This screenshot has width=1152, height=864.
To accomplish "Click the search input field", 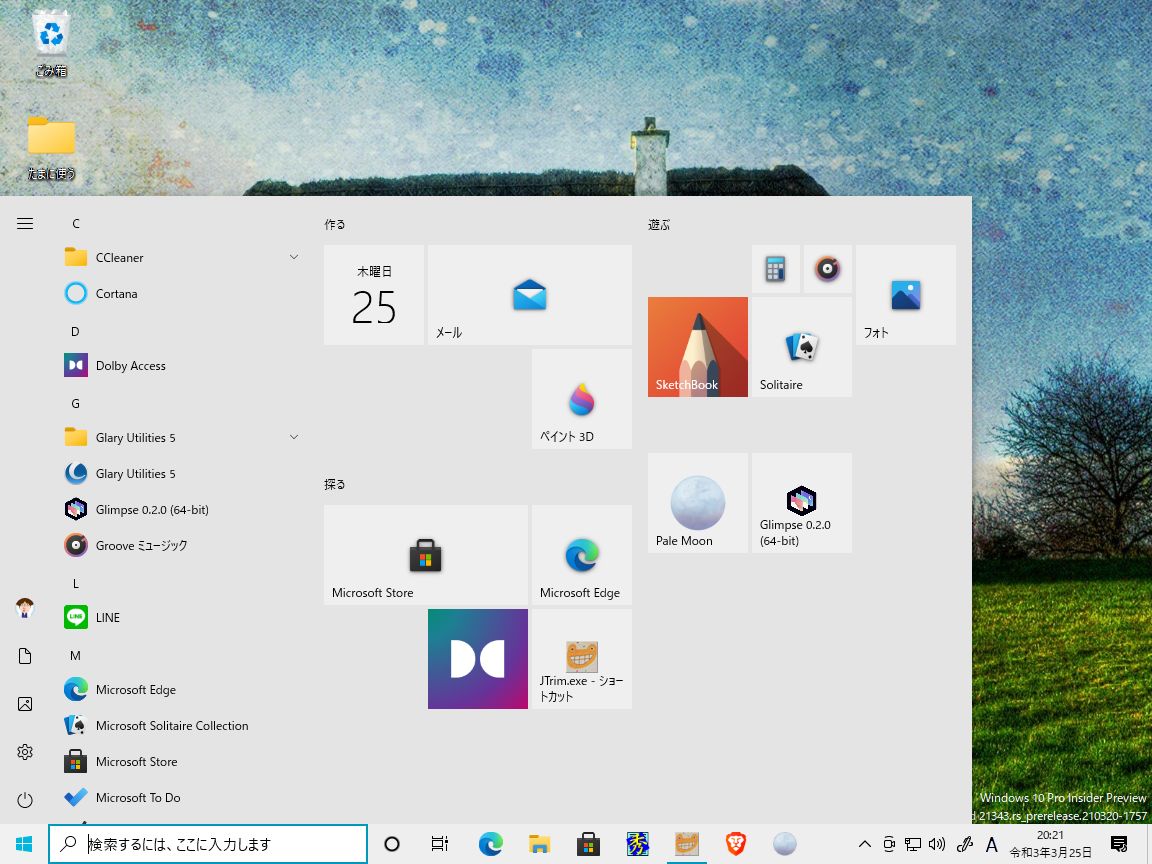I will tap(208, 844).
